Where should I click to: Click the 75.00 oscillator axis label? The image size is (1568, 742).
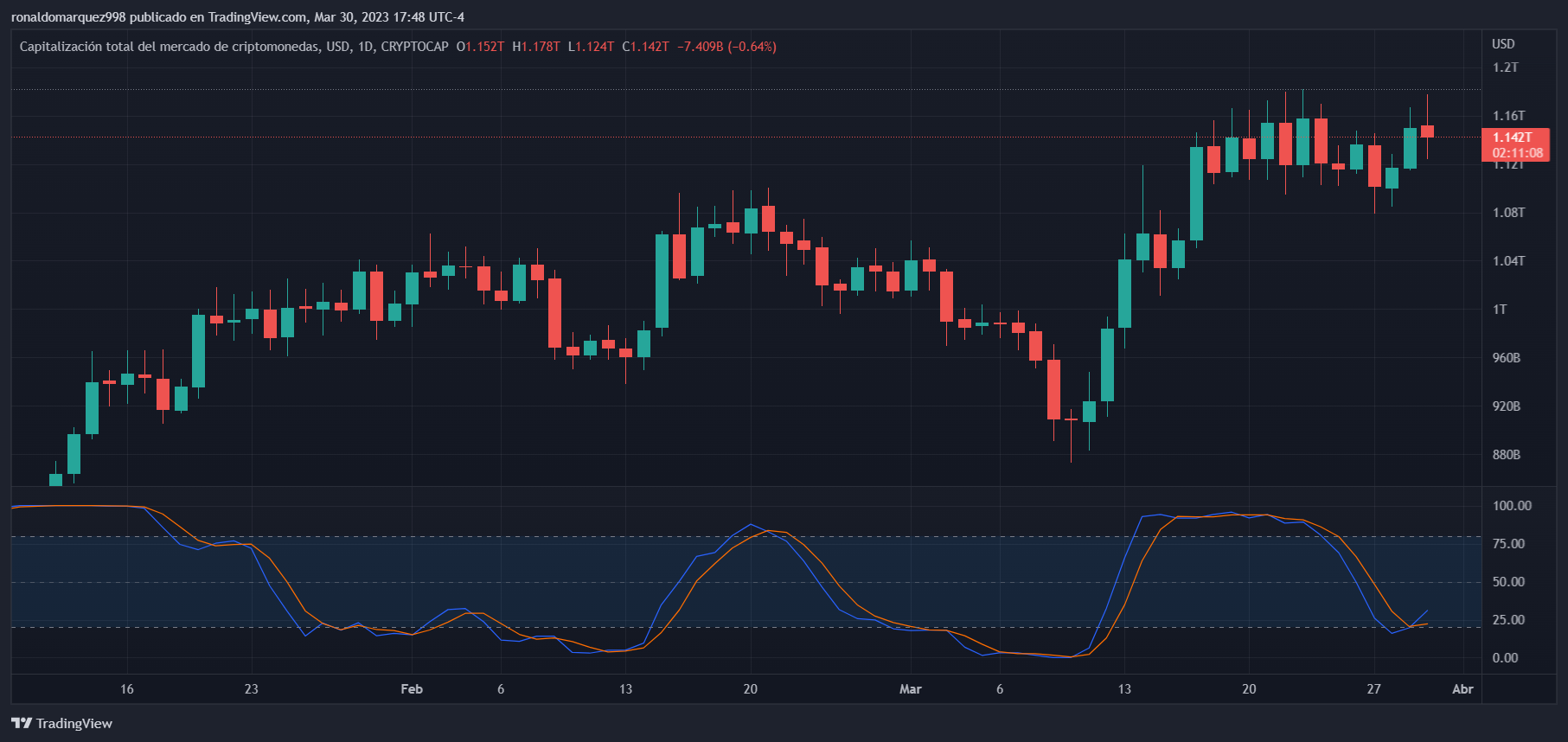click(1508, 544)
